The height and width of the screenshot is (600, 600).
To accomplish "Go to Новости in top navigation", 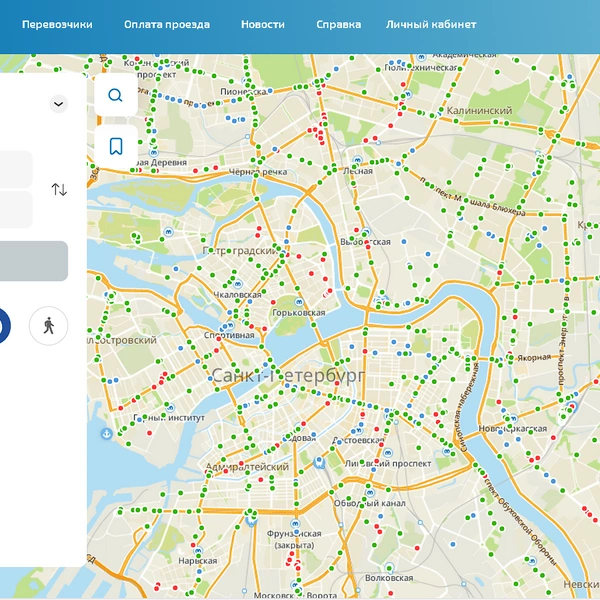I will pyautogui.click(x=263, y=24).
